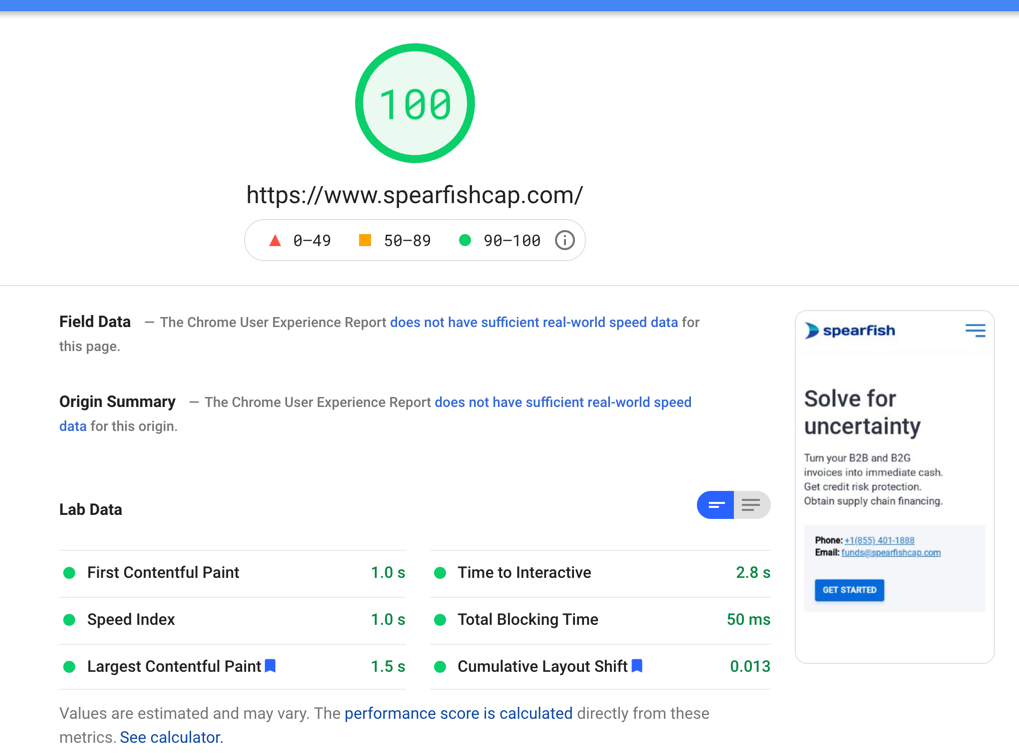Click the score legend info icon
This screenshot has height=753, width=1019.
point(565,240)
